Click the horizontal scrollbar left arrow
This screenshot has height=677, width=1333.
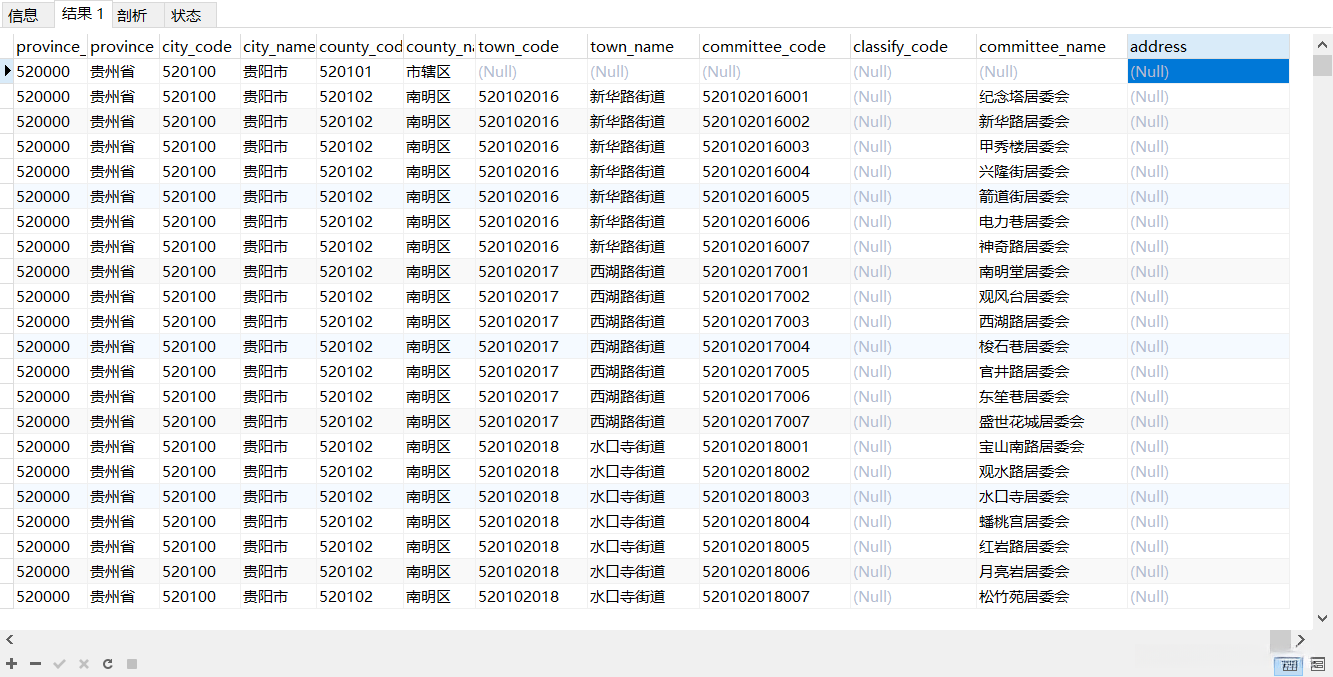click(x=10, y=640)
